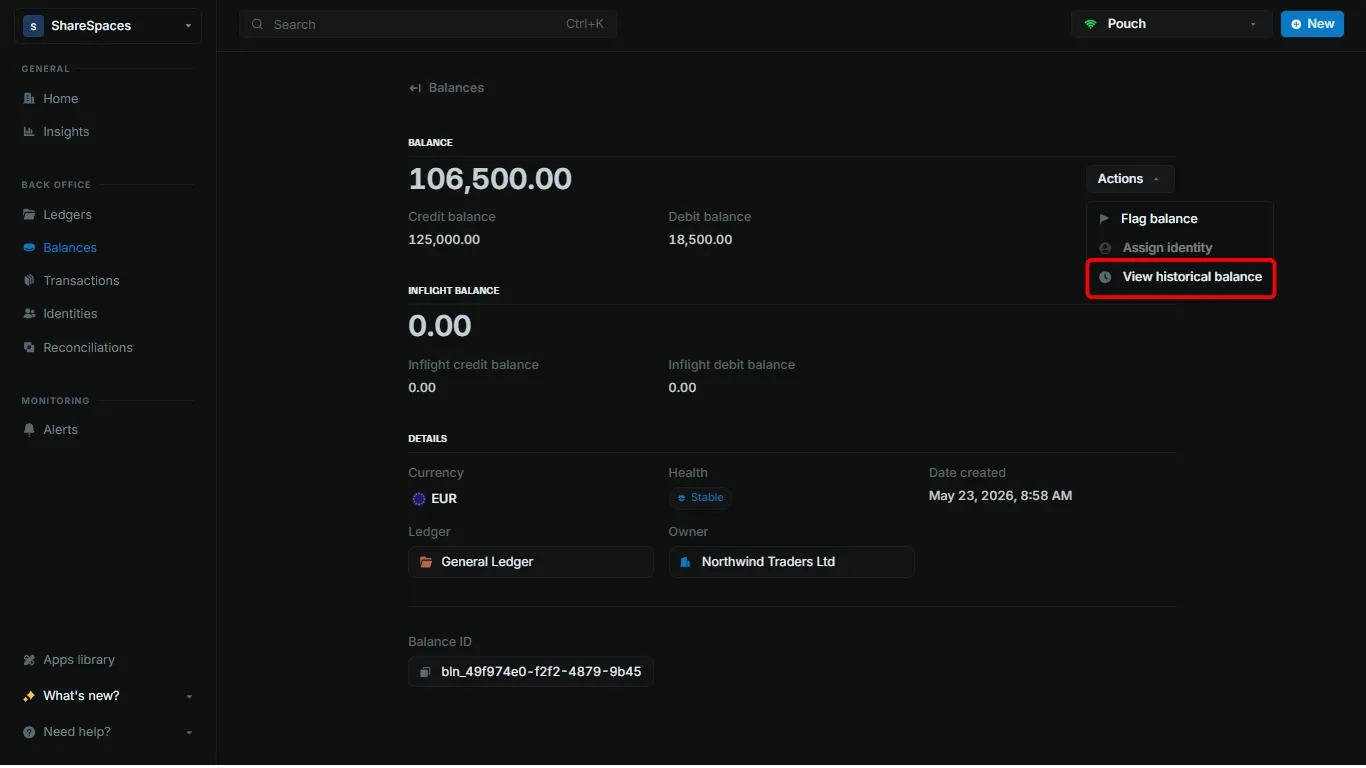This screenshot has height=768, width=1366.
Task: Open the Northwind Traders Ltd owner link
Action: pyautogui.click(x=791, y=562)
